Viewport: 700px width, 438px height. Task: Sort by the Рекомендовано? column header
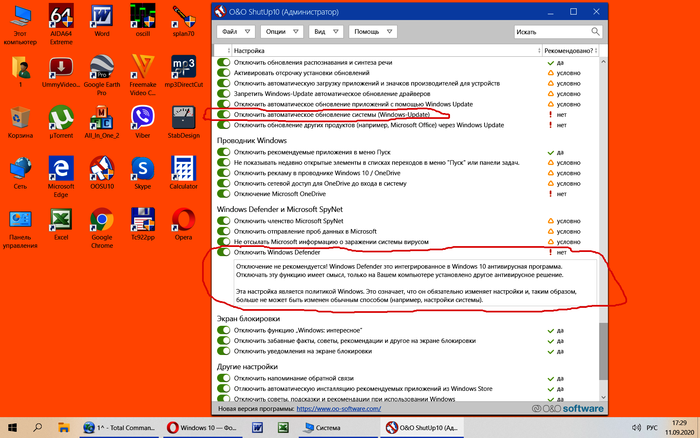[x=570, y=50]
